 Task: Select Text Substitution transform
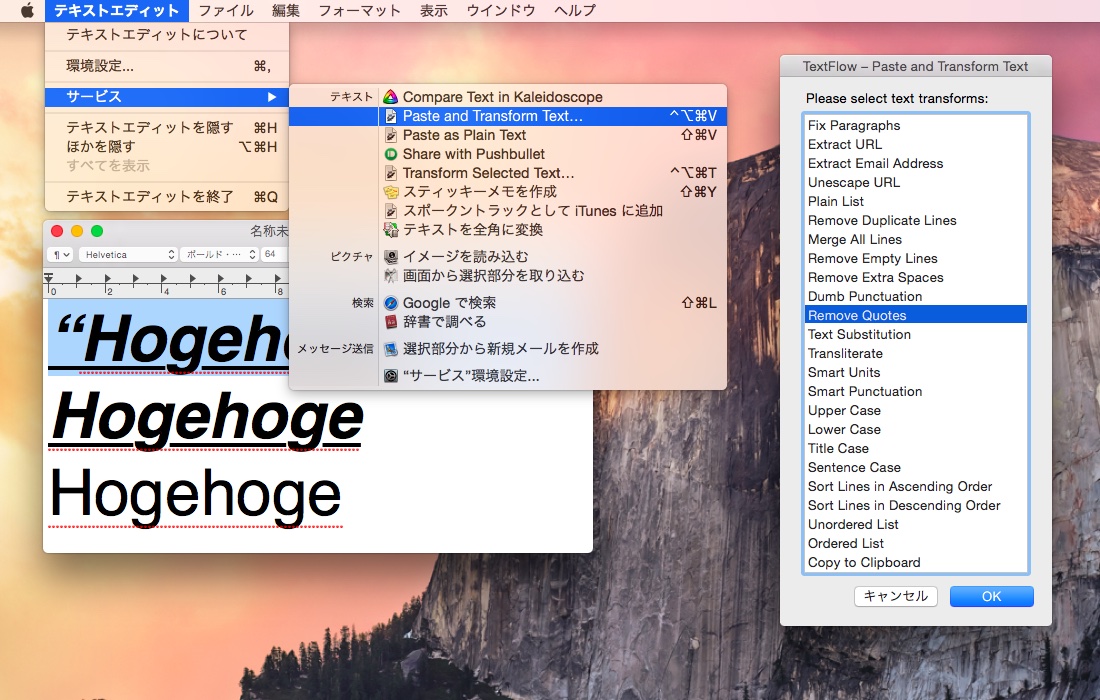915,335
